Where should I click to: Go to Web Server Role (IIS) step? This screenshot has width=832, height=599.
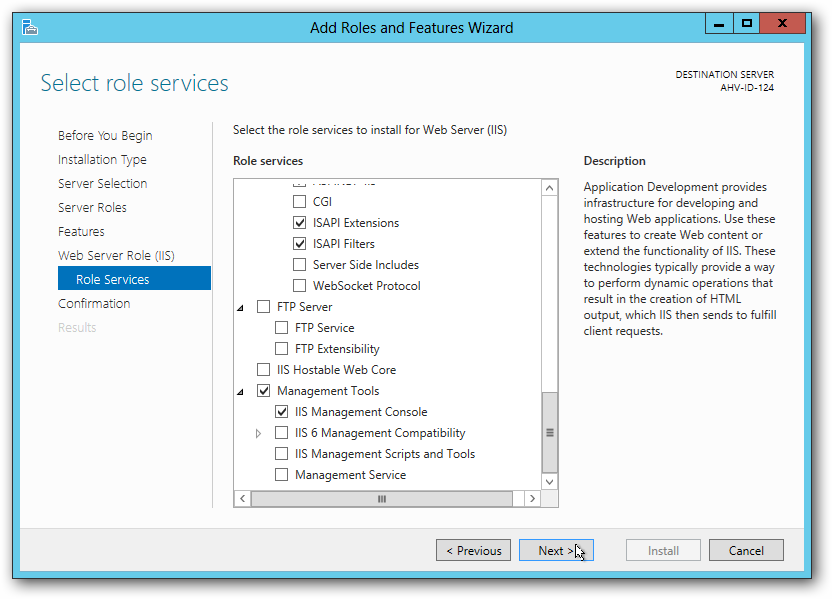pyautogui.click(x=116, y=256)
